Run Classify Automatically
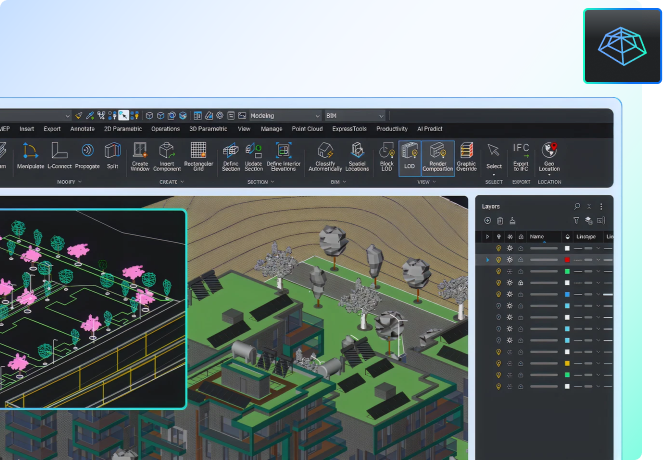Screen dimensions: 663x460 [x=326, y=155]
